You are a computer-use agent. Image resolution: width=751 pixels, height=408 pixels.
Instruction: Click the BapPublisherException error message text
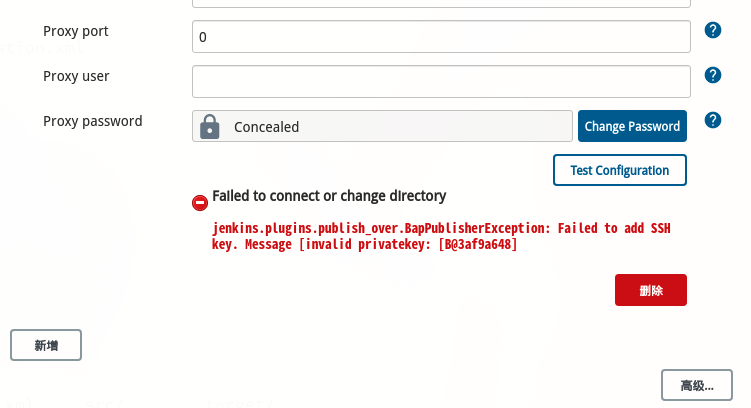441,228
